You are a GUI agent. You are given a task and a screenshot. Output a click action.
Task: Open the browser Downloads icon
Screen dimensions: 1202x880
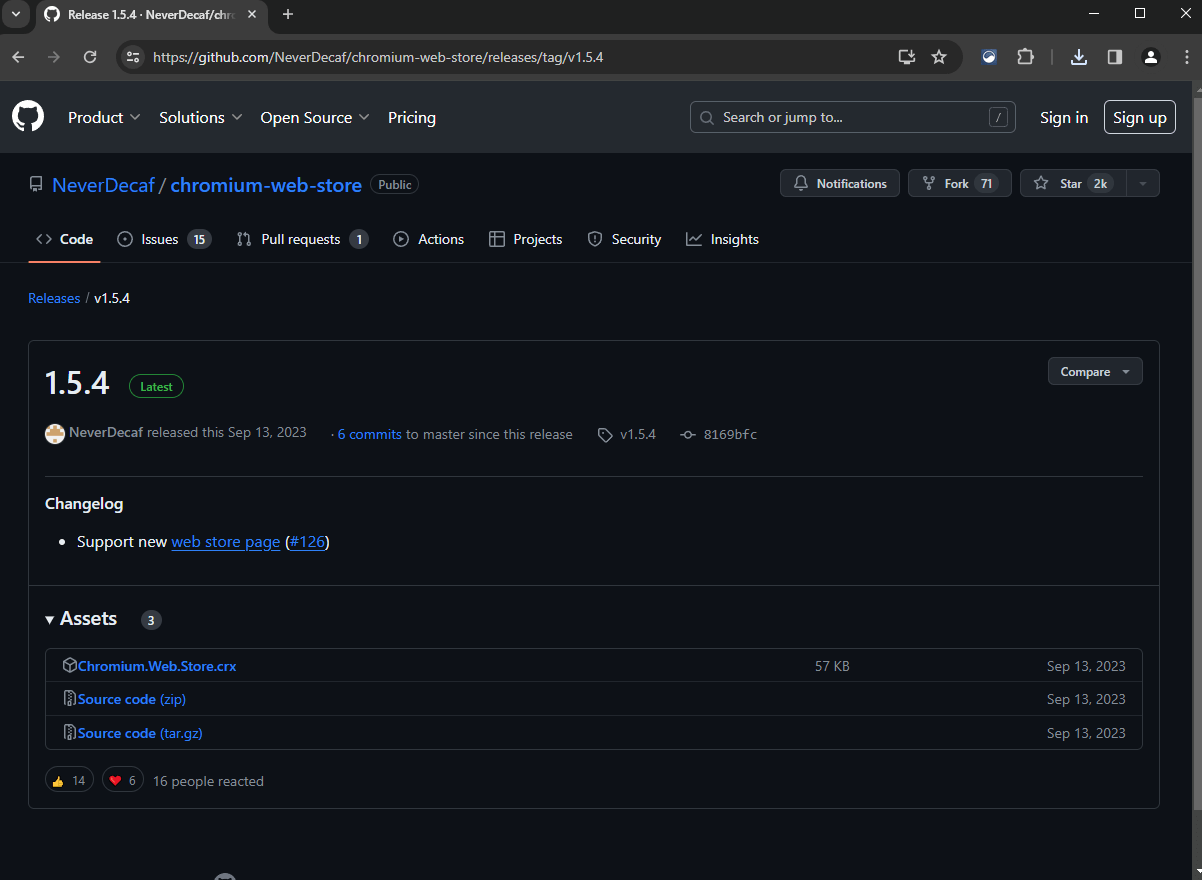(x=1079, y=57)
